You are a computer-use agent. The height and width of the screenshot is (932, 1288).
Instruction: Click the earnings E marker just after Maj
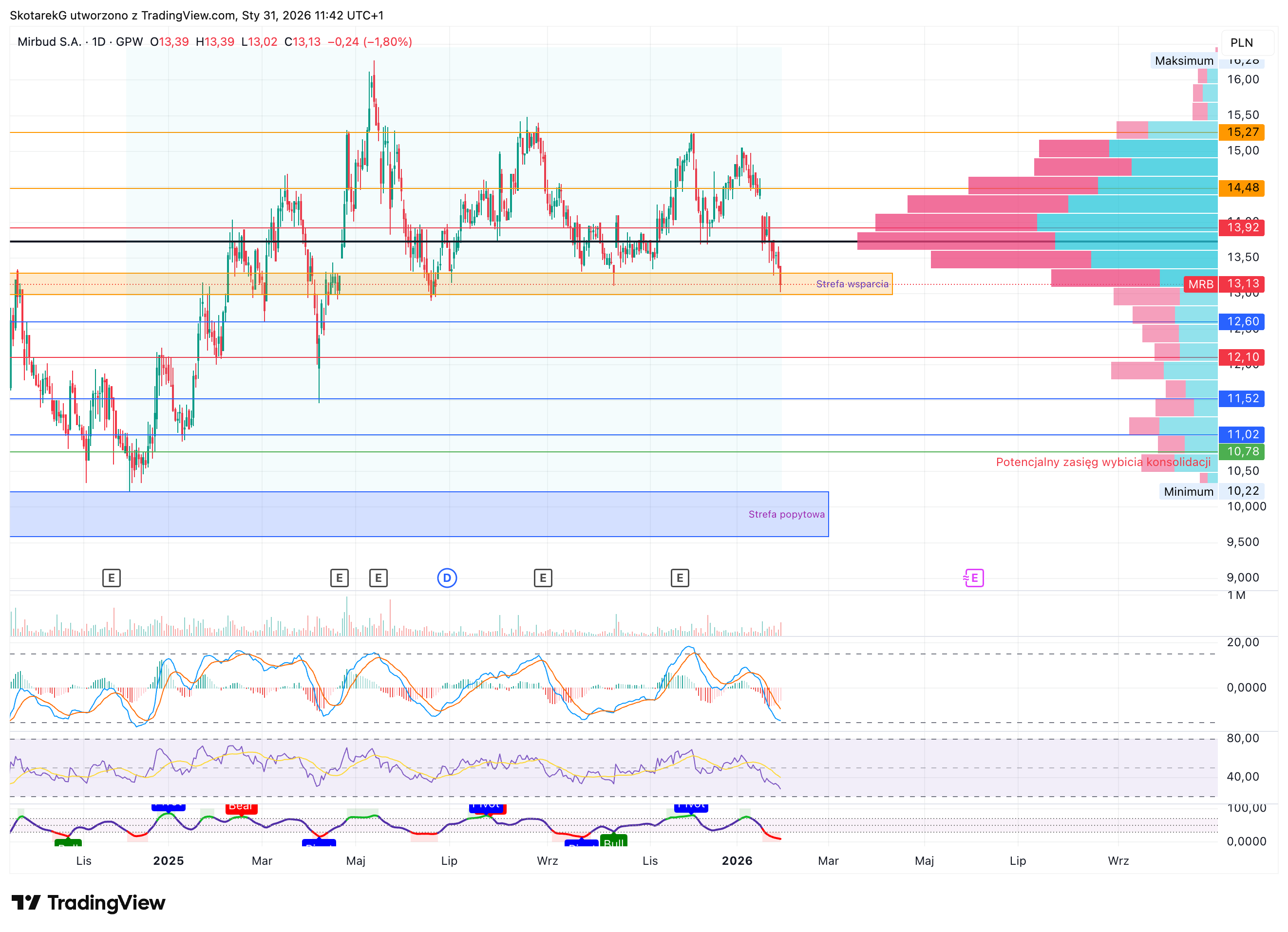click(x=378, y=578)
